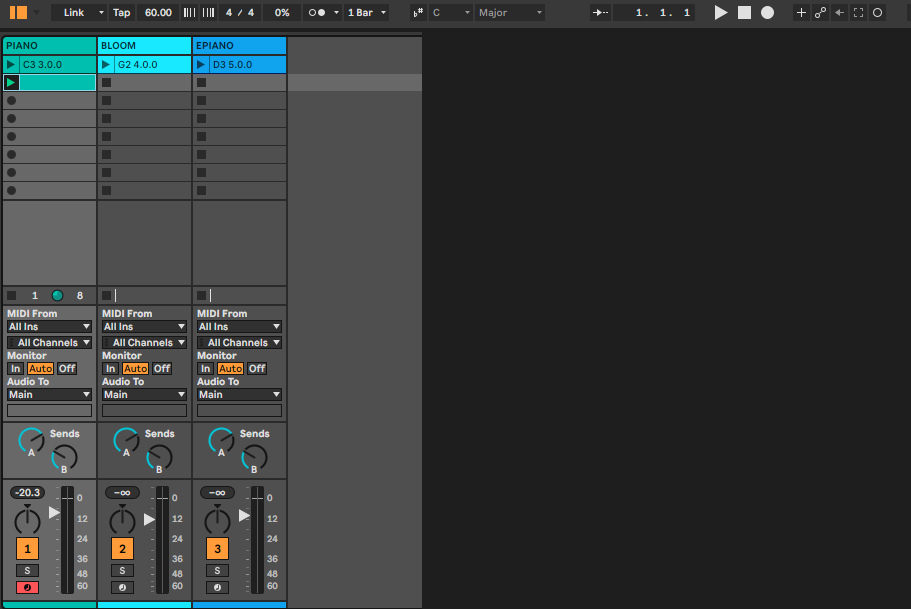This screenshot has width=911, height=609.
Task: Solo the BLOOM track
Action: click(x=122, y=571)
